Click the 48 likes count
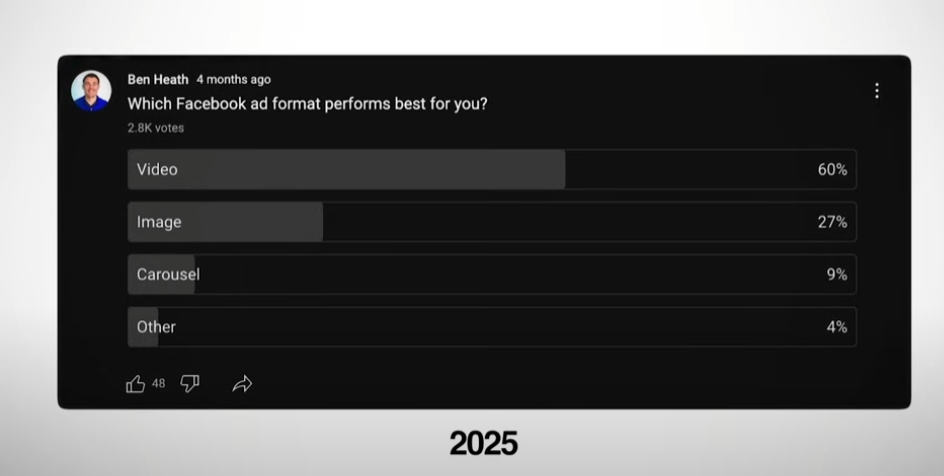This screenshot has width=944, height=476. 158,384
